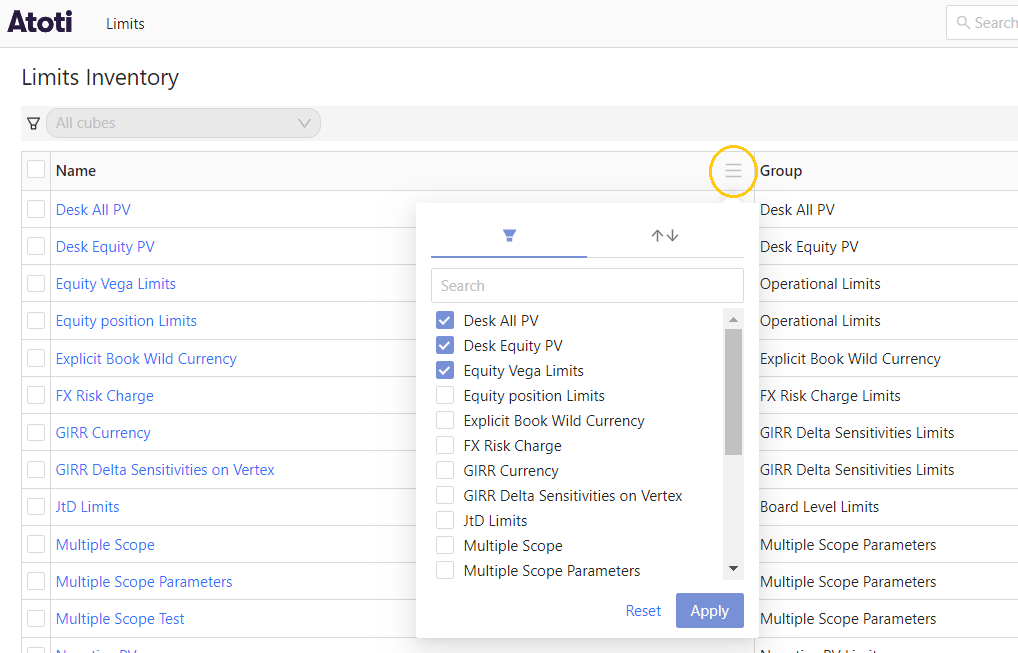The height and width of the screenshot is (653, 1018).
Task: Toggle the select-all checkbox in table header
Action: click(x=36, y=170)
